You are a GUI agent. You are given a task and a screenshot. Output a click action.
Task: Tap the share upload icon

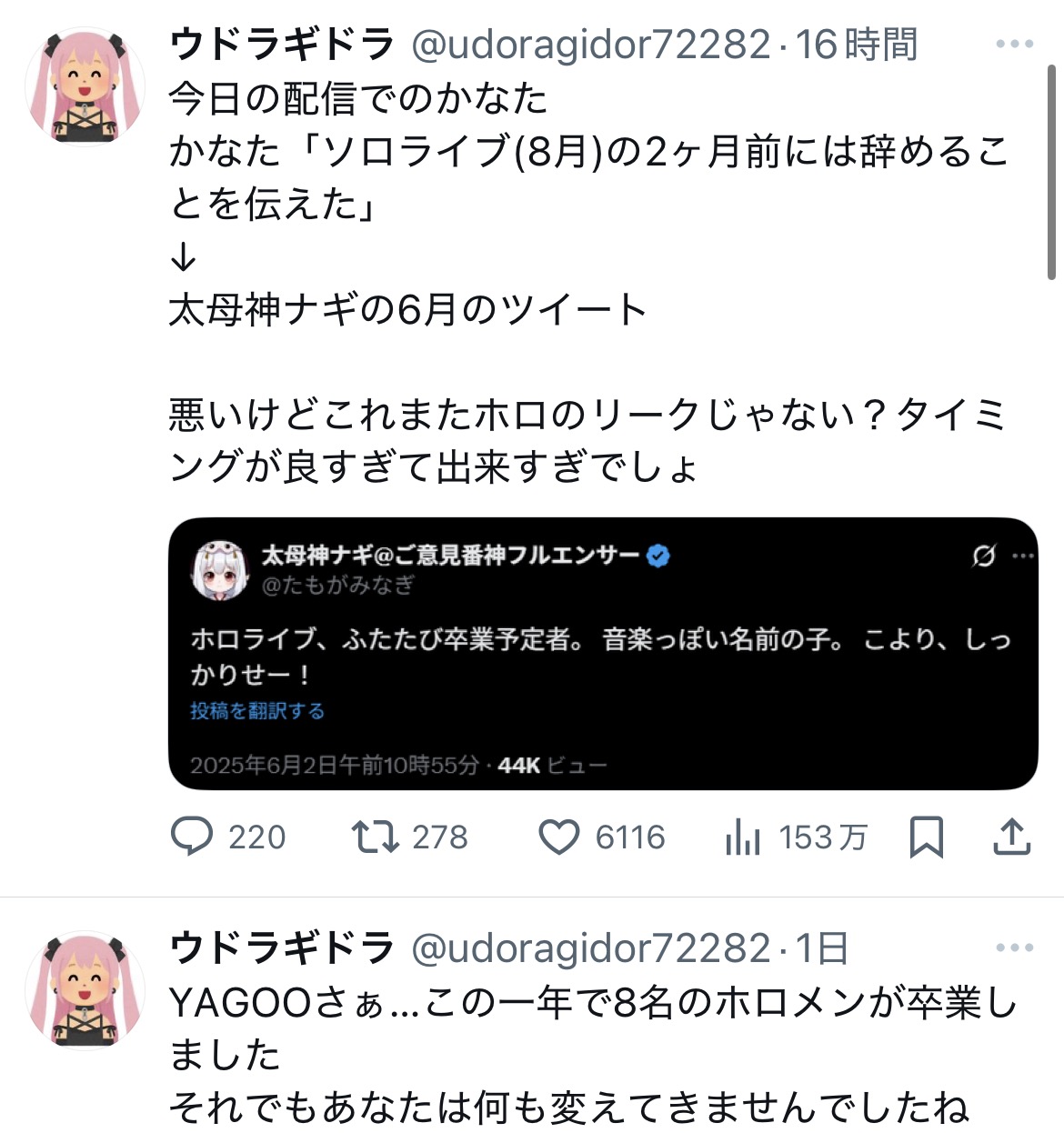pyautogui.click(x=1011, y=837)
